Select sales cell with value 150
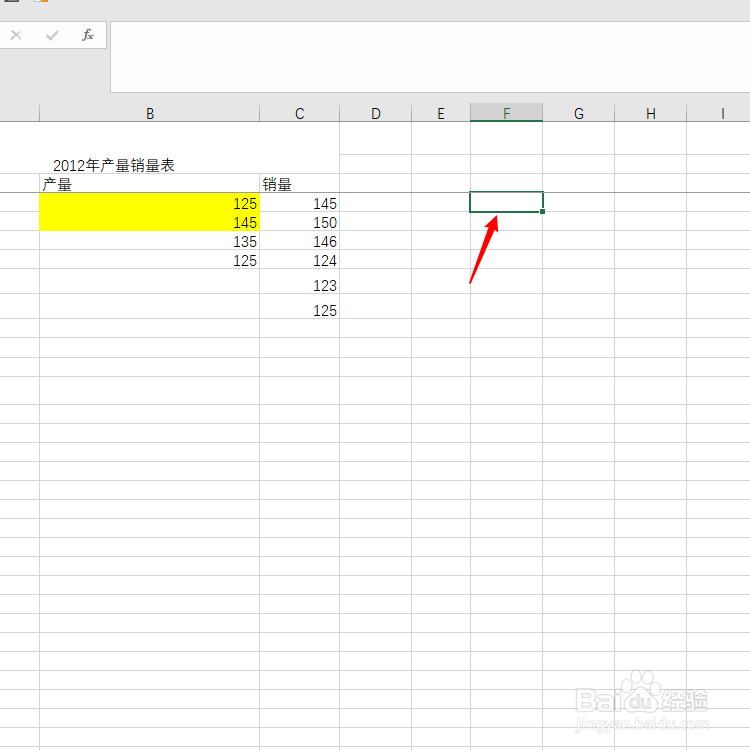 pyautogui.click(x=299, y=222)
